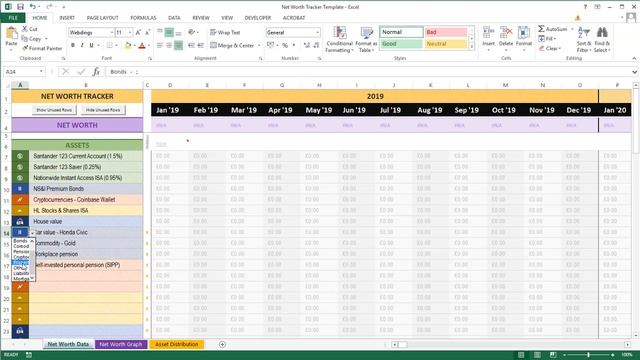Open the FILE tab
The image size is (640, 360).
tap(13, 18)
